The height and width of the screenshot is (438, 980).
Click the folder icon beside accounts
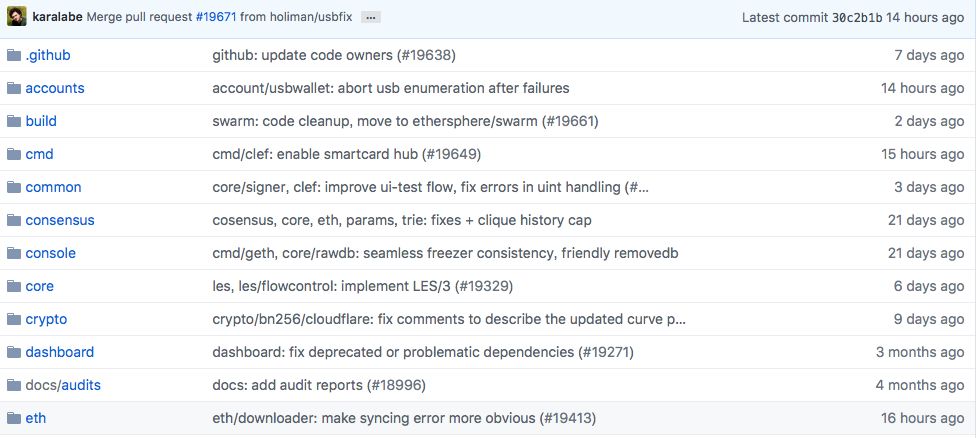coord(14,88)
